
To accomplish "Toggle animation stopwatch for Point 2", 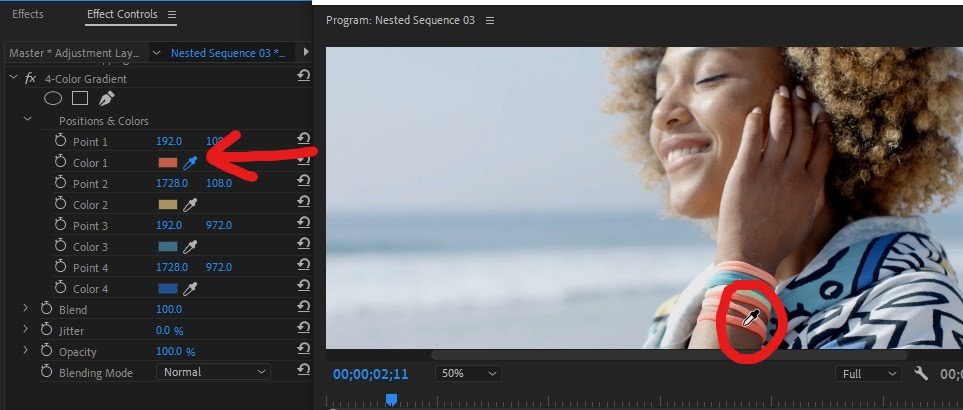I will [x=60, y=183].
